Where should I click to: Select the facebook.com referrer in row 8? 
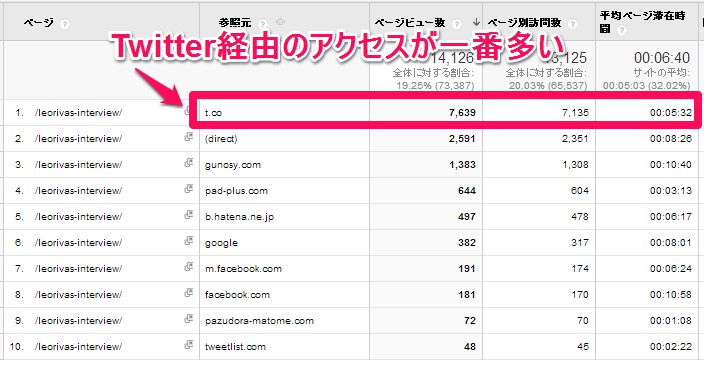[x=237, y=295]
